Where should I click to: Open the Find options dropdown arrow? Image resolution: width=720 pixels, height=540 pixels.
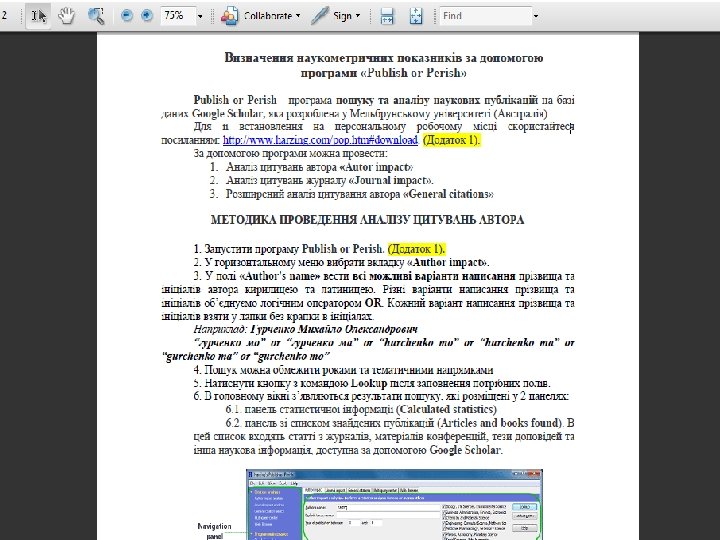(536, 16)
